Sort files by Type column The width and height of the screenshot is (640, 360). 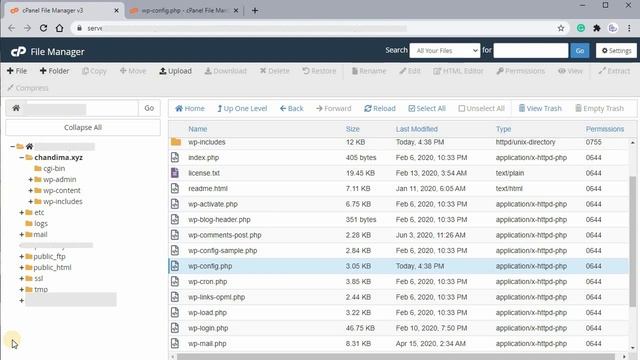point(503,129)
